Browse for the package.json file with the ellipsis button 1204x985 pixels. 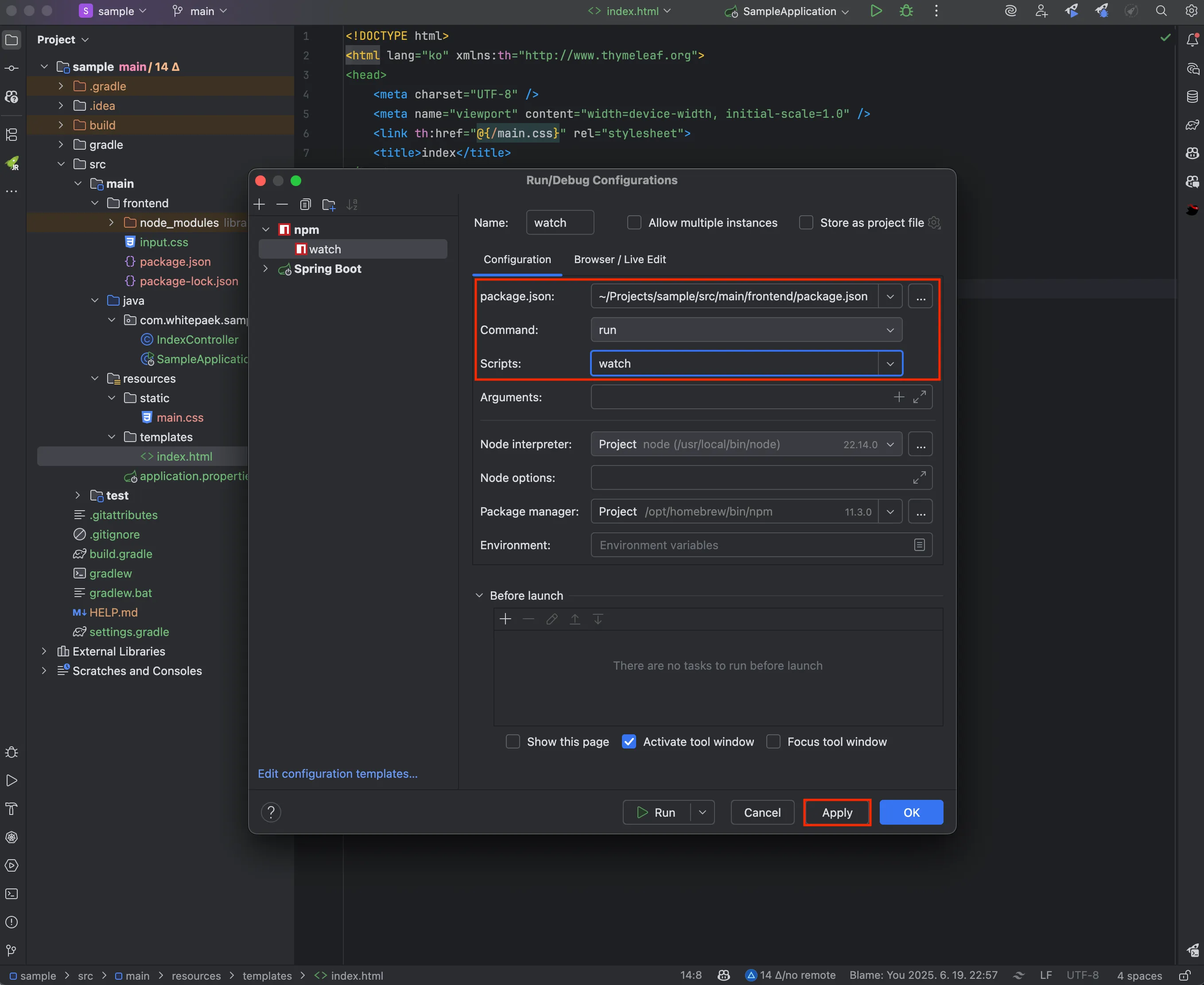tap(920, 296)
